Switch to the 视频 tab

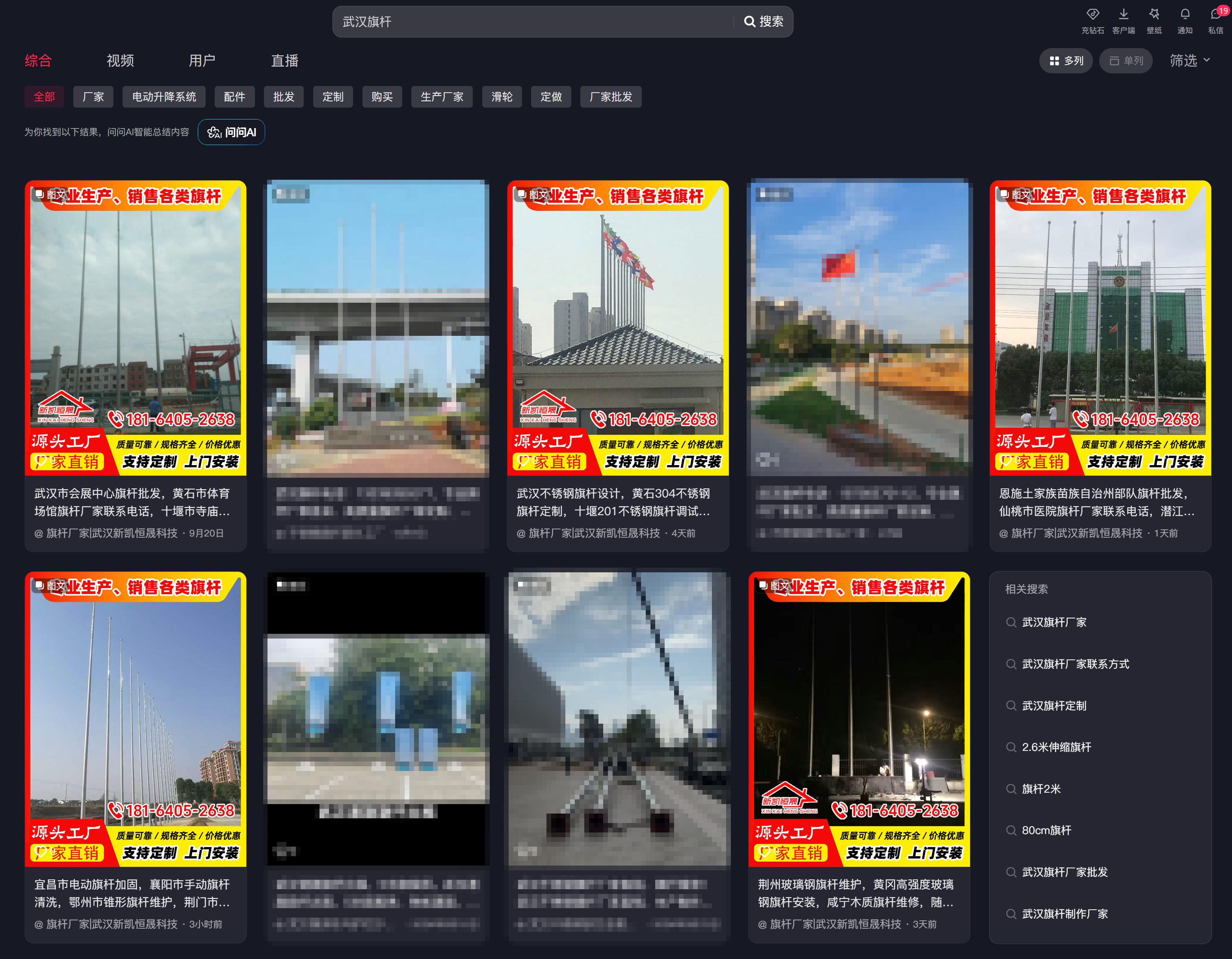120,60
